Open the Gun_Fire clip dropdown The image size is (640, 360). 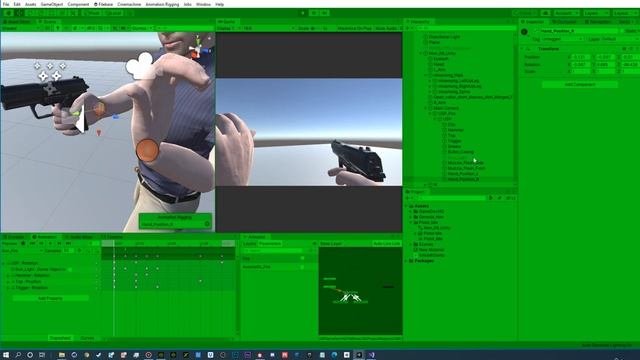coord(22,251)
